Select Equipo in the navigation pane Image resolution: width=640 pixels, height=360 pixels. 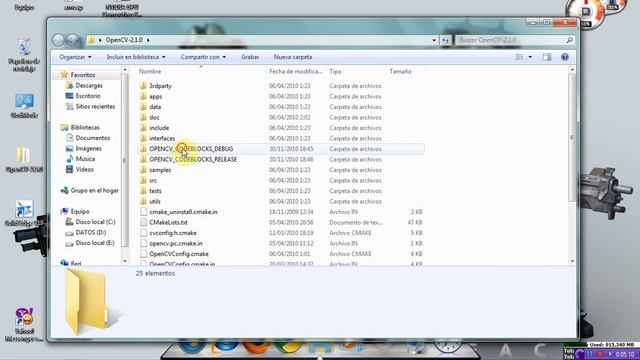(80, 211)
